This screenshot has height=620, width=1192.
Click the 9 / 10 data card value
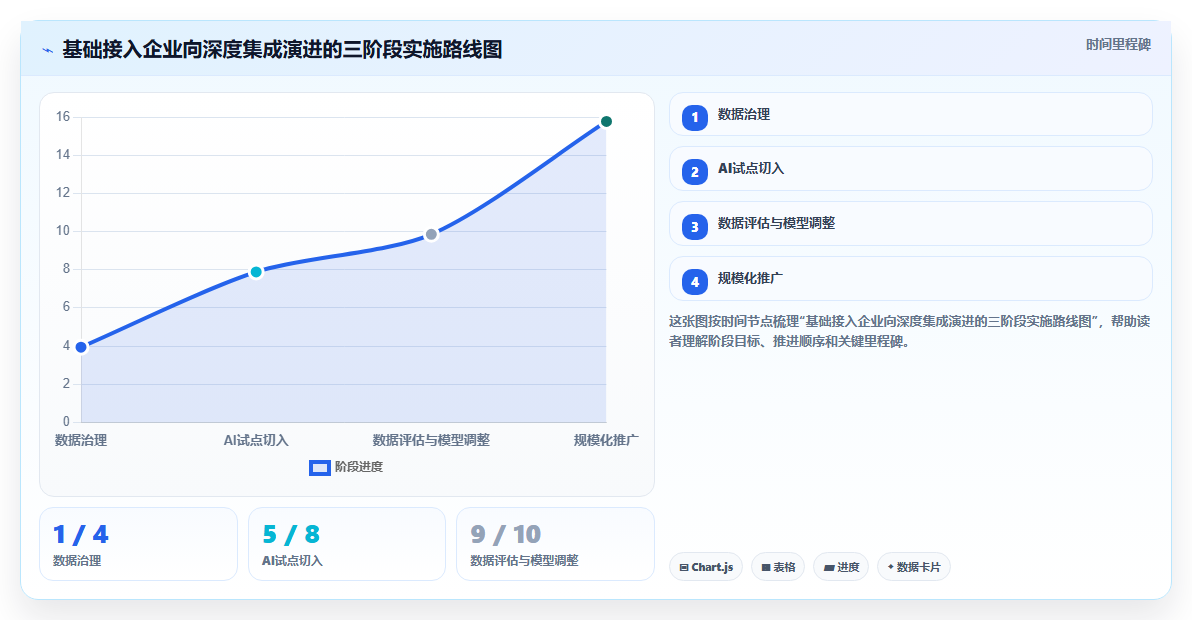(x=506, y=535)
